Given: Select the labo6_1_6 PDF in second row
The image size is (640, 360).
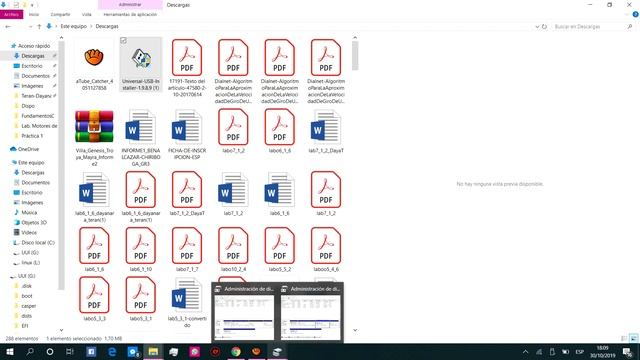Looking at the screenshot, I should [280, 131].
